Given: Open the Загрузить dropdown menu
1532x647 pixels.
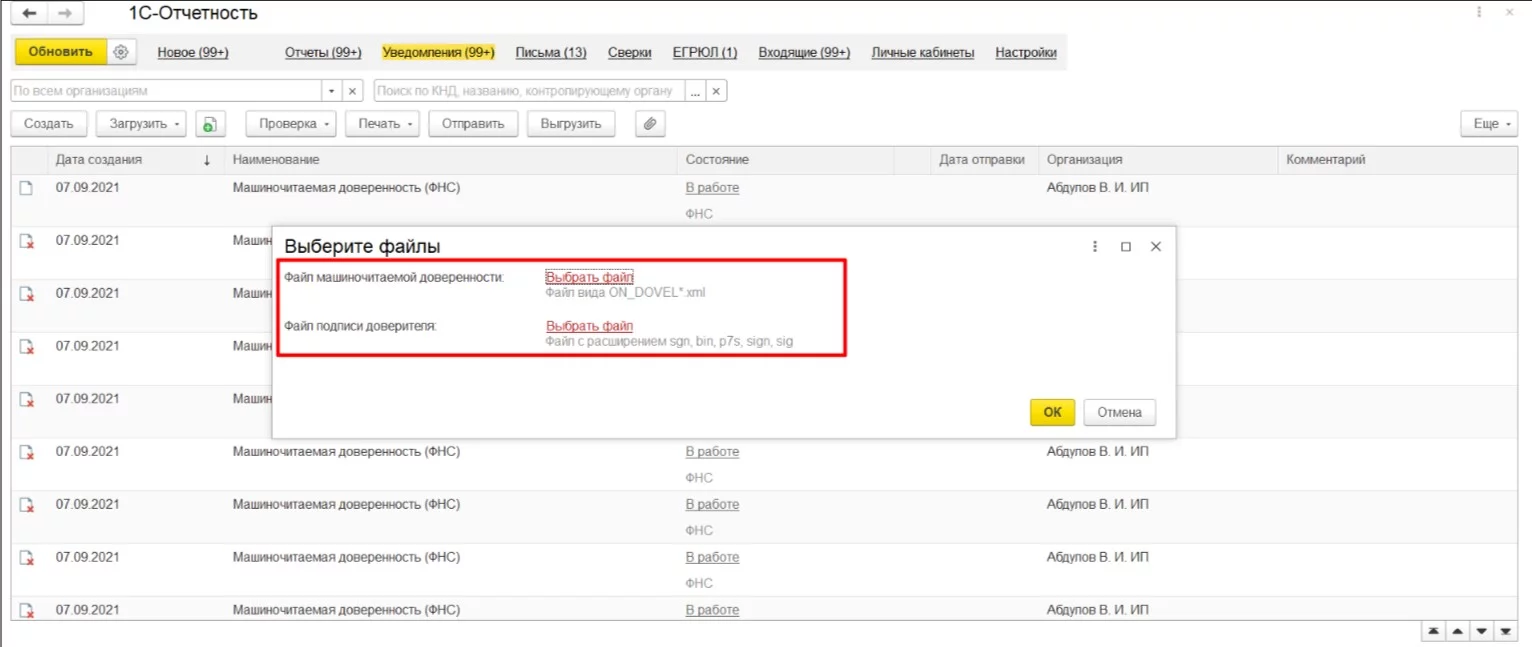Looking at the screenshot, I should click(141, 124).
